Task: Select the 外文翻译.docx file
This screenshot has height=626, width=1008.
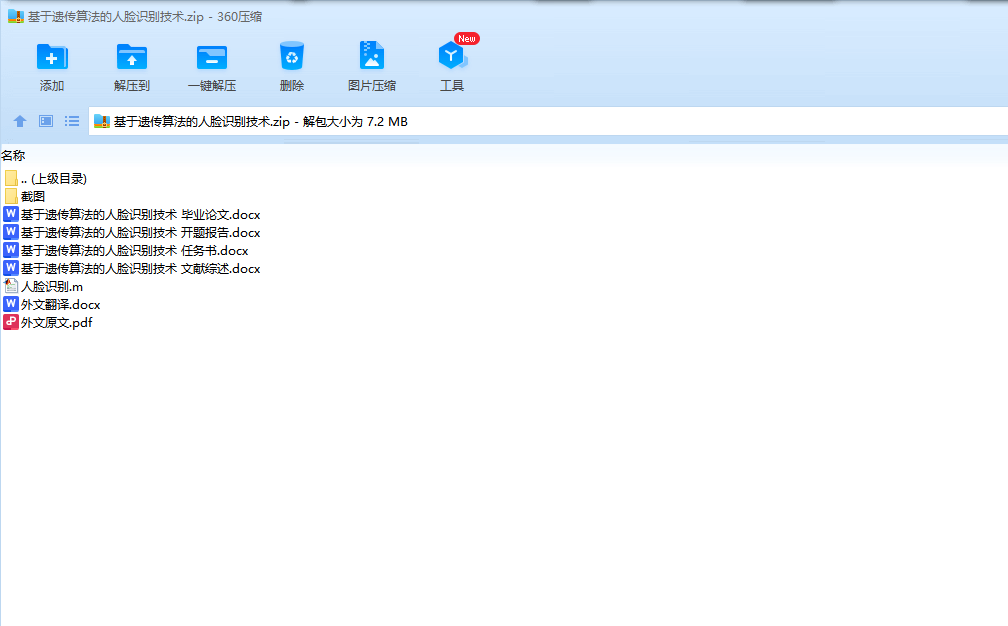Action: pyautogui.click(x=52, y=305)
